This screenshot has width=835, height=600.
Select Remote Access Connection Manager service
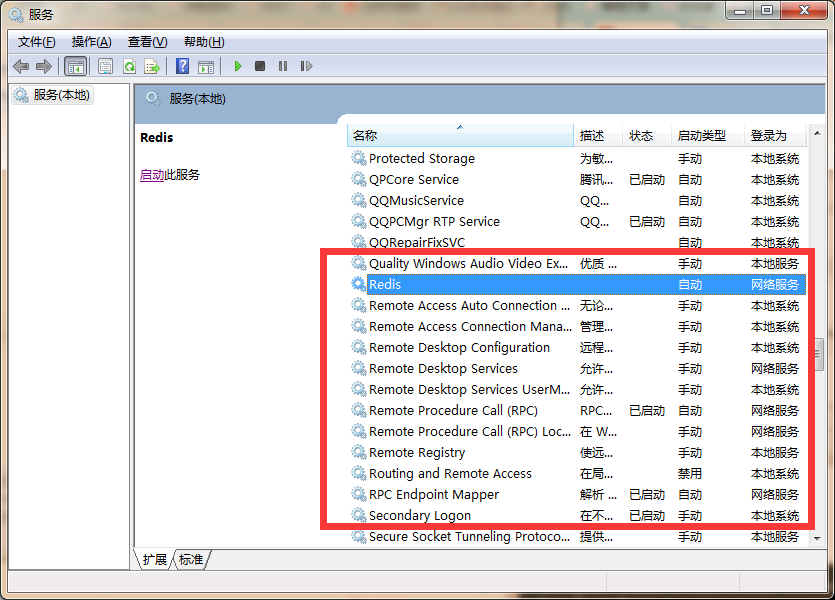point(577,326)
